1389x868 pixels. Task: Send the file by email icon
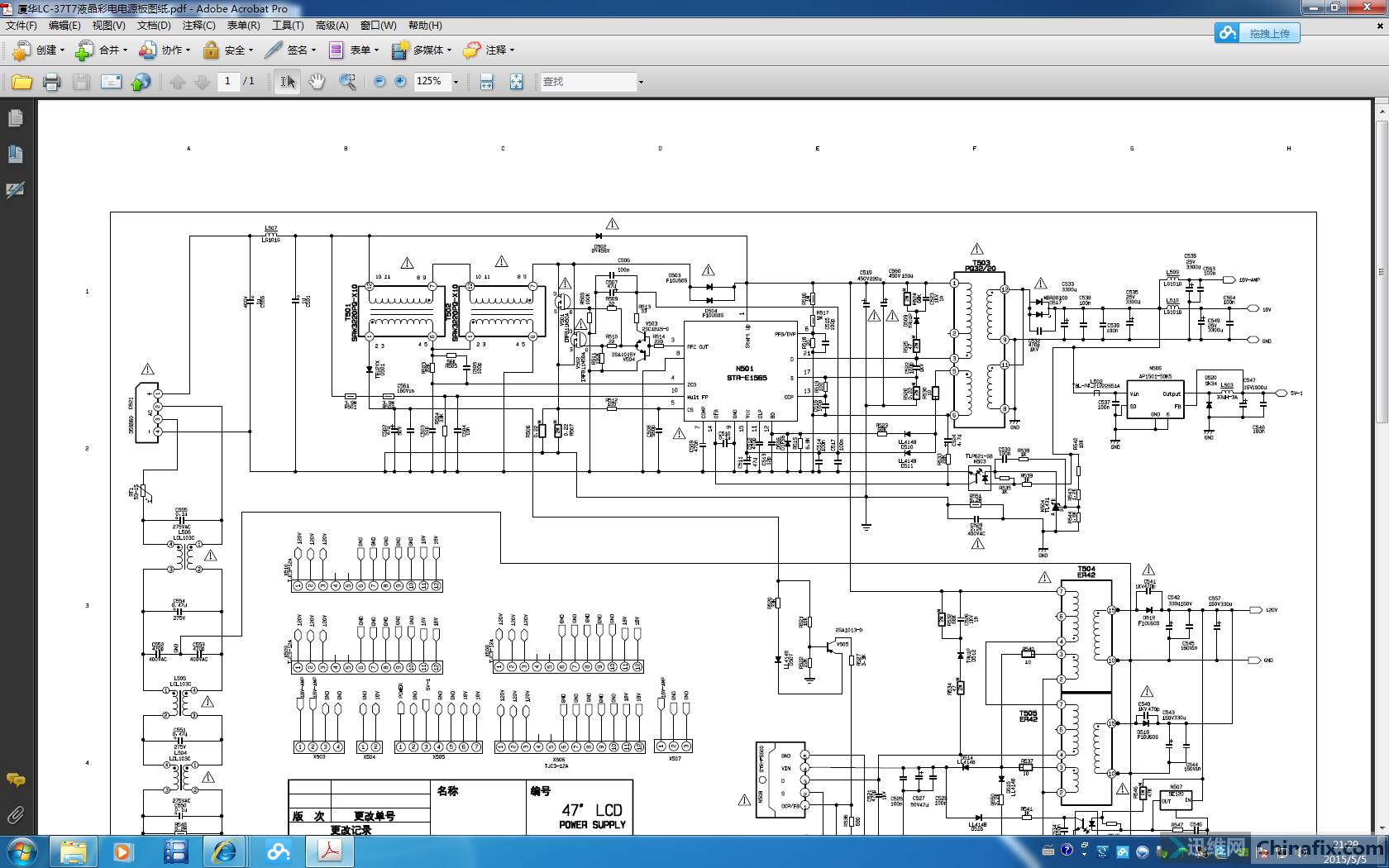(111, 82)
